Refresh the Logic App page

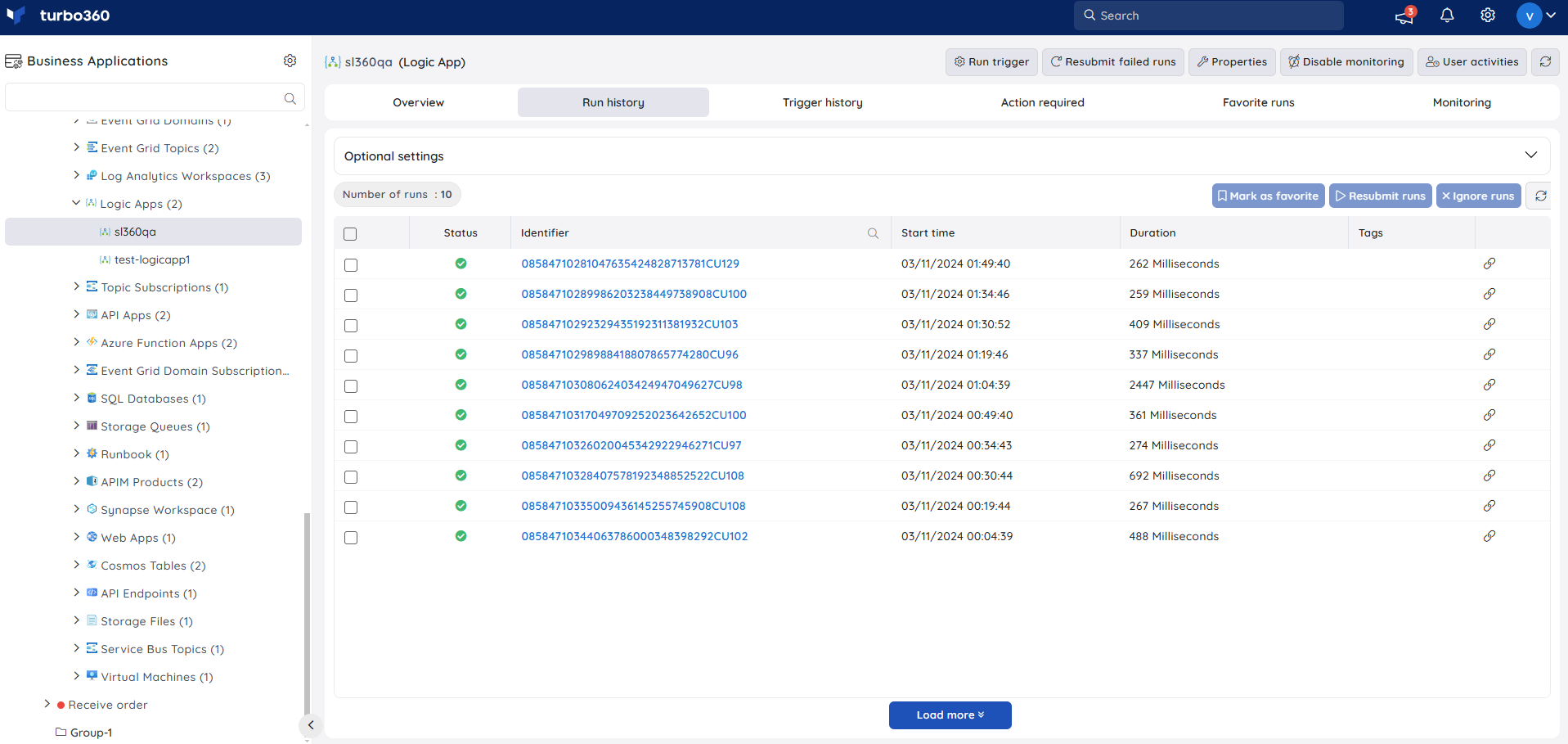click(1545, 61)
